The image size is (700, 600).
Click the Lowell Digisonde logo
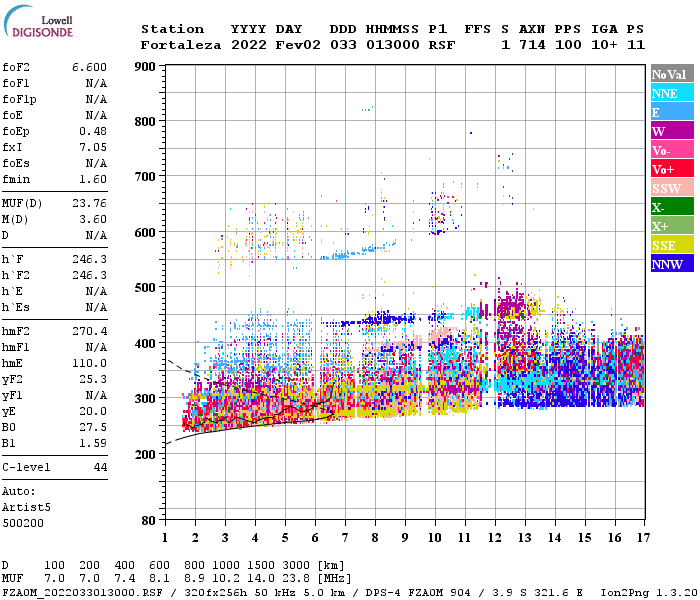(x=38, y=21)
